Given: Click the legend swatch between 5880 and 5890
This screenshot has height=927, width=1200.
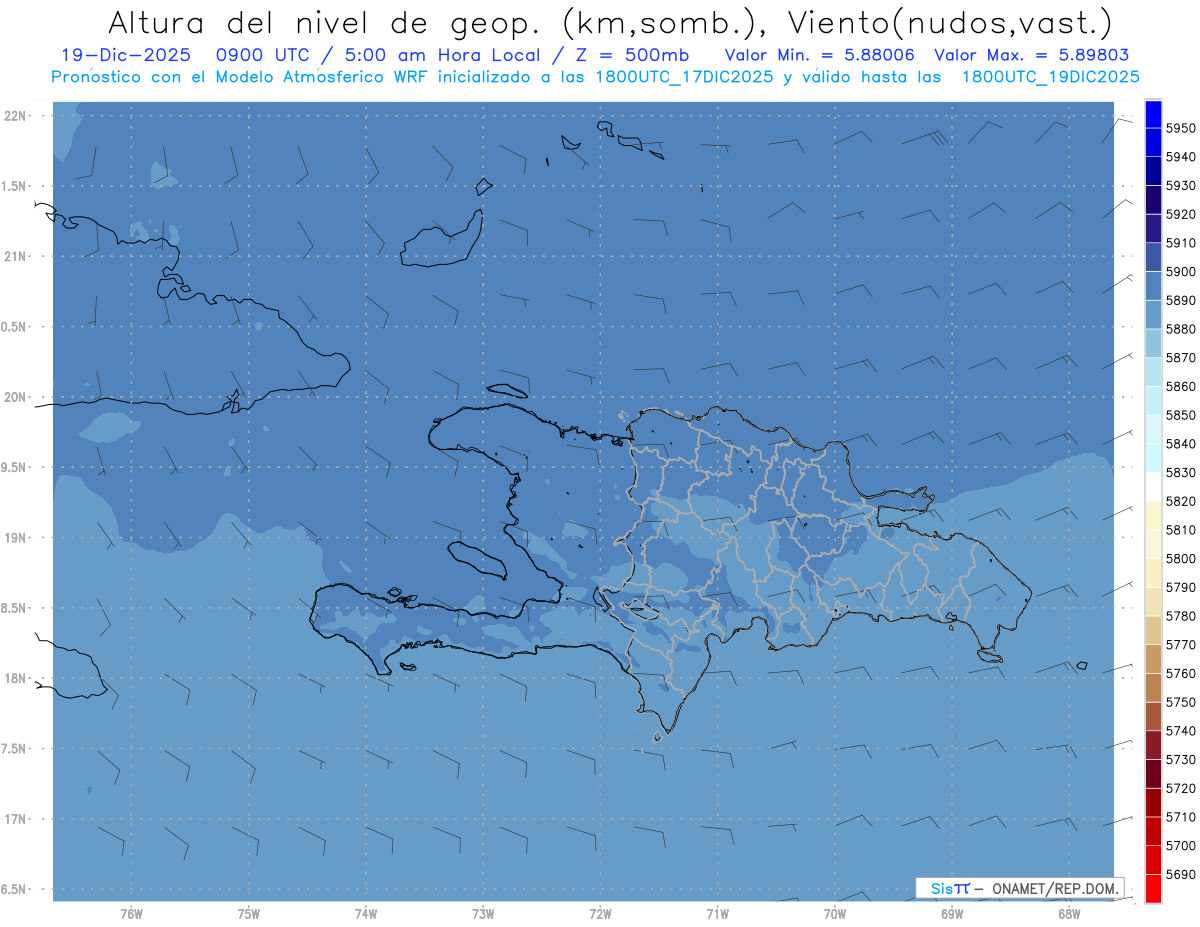Looking at the screenshot, I should tap(1152, 314).
